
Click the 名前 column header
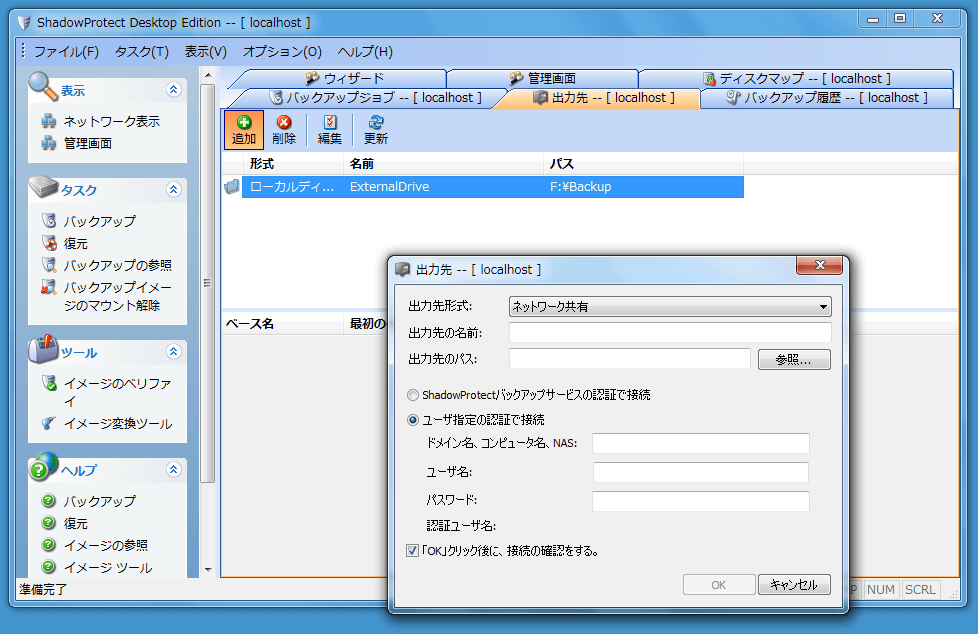(x=443, y=164)
